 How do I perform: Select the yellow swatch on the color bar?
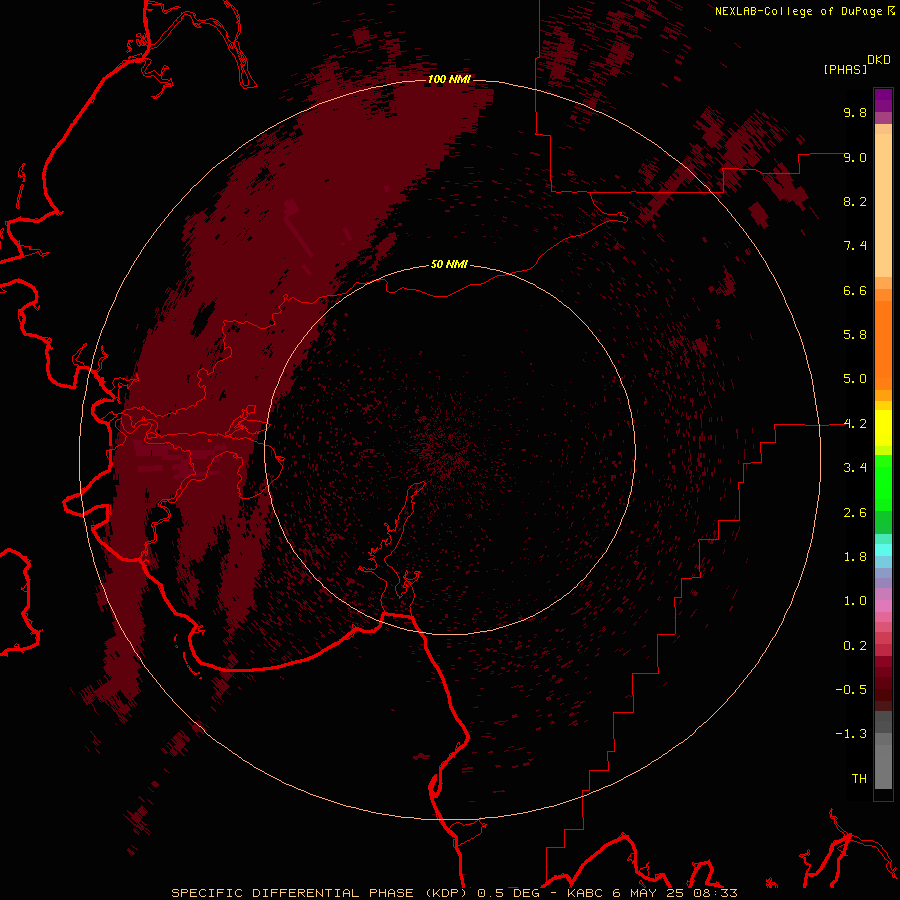tap(883, 428)
